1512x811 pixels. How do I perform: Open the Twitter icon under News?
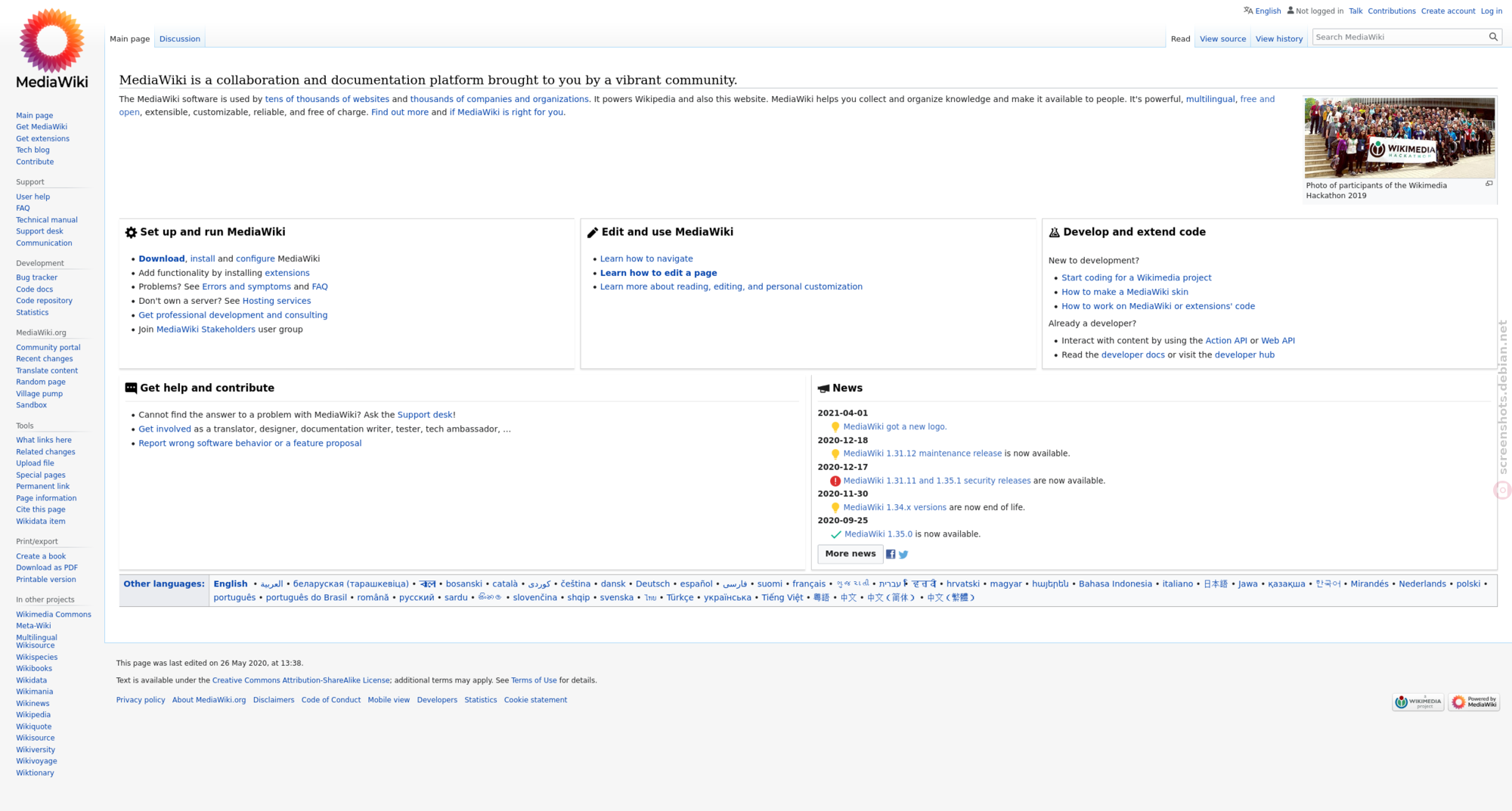click(903, 554)
